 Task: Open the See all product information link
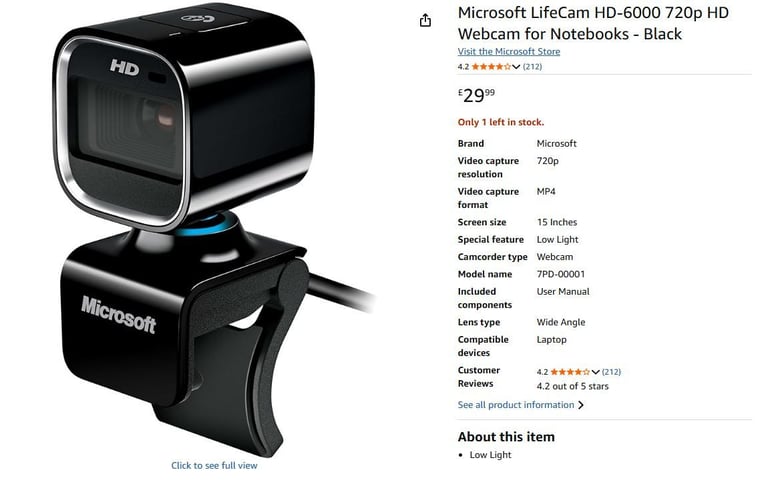[x=516, y=405]
